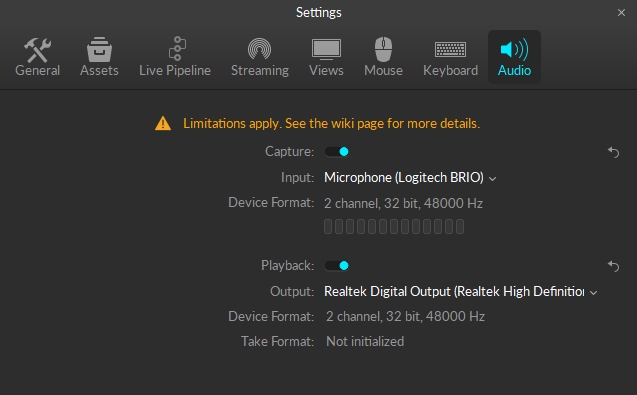Viewport: 637px width, 395px height.
Task: Open the Limitations apply wiki page link
Action: [x=332, y=123]
